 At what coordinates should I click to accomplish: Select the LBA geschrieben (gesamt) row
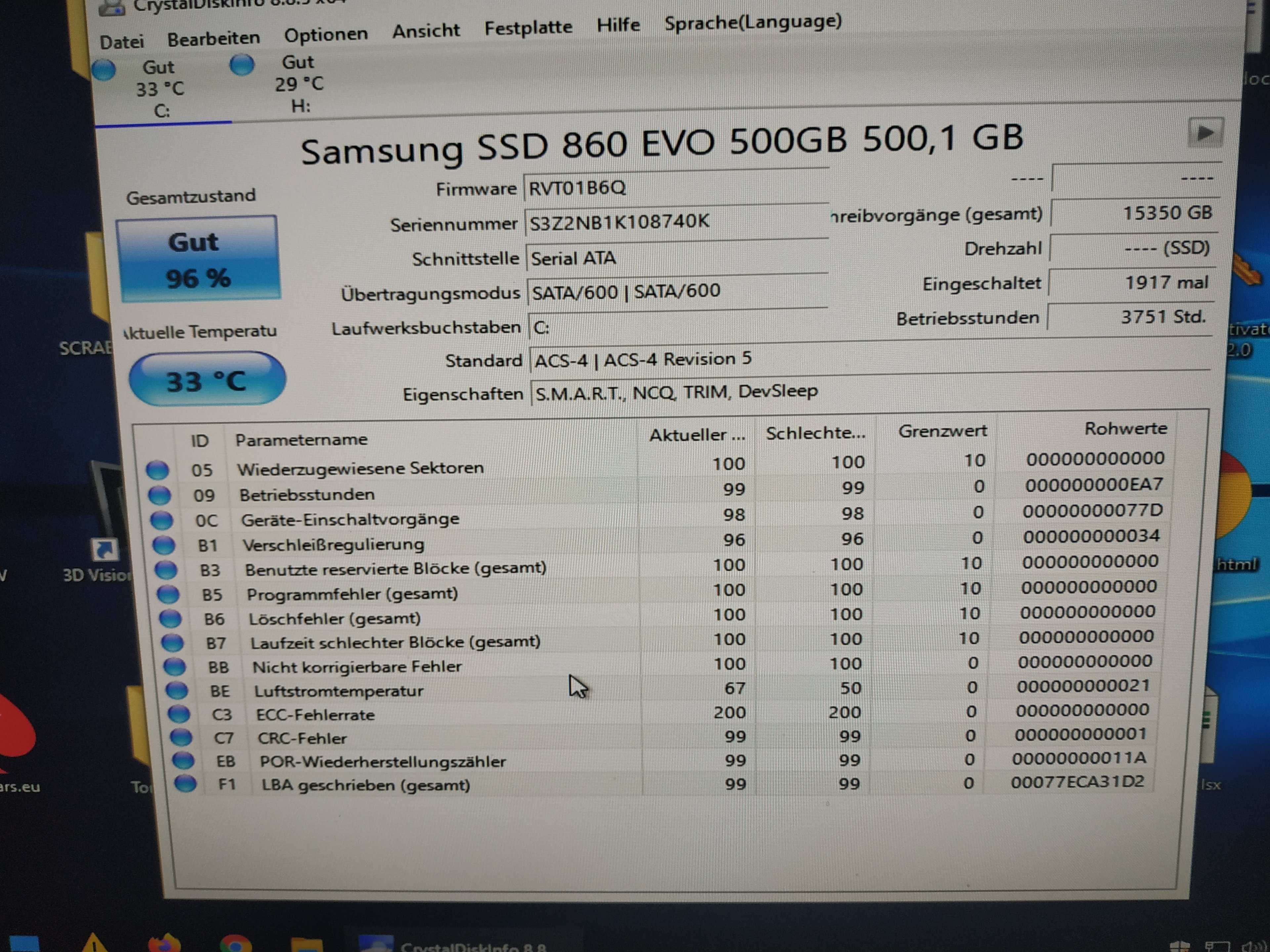pos(366,784)
